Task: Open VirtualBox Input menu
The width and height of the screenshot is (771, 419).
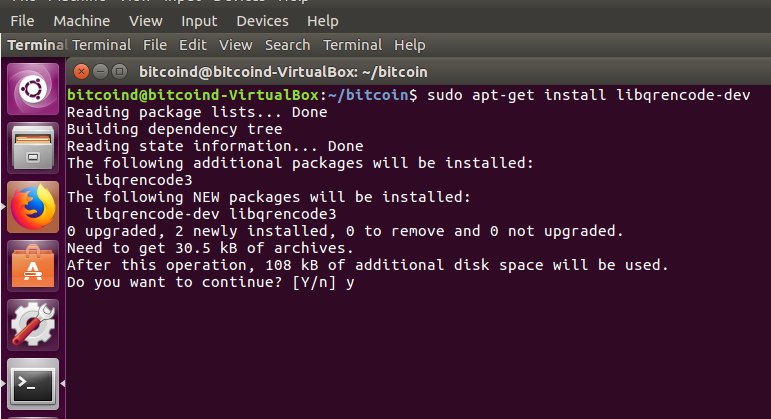Action: pyautogui.click(x=199, y=21)
